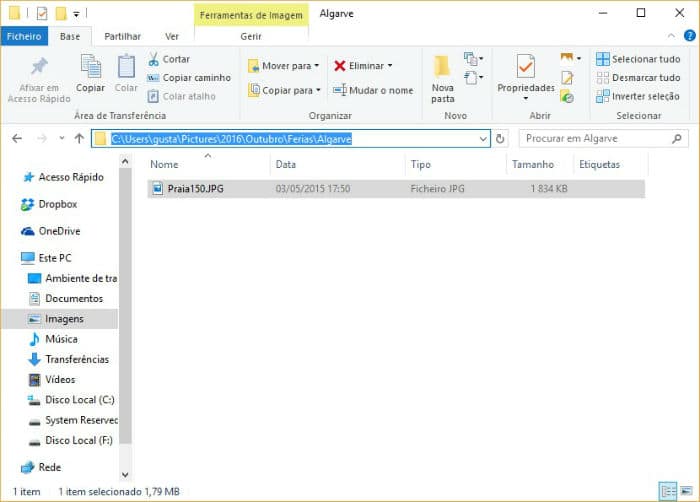Sort by the Tipo column header

click(456, 164)
